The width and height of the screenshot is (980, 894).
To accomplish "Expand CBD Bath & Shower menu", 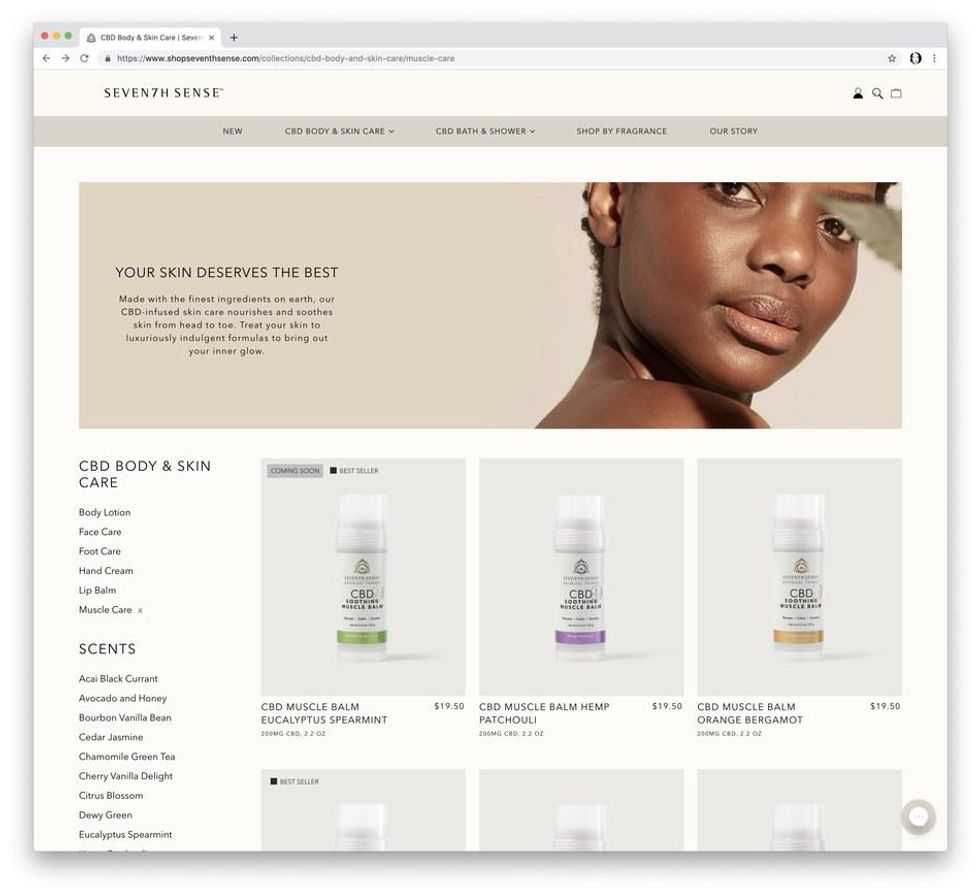I will pos(485,131).
